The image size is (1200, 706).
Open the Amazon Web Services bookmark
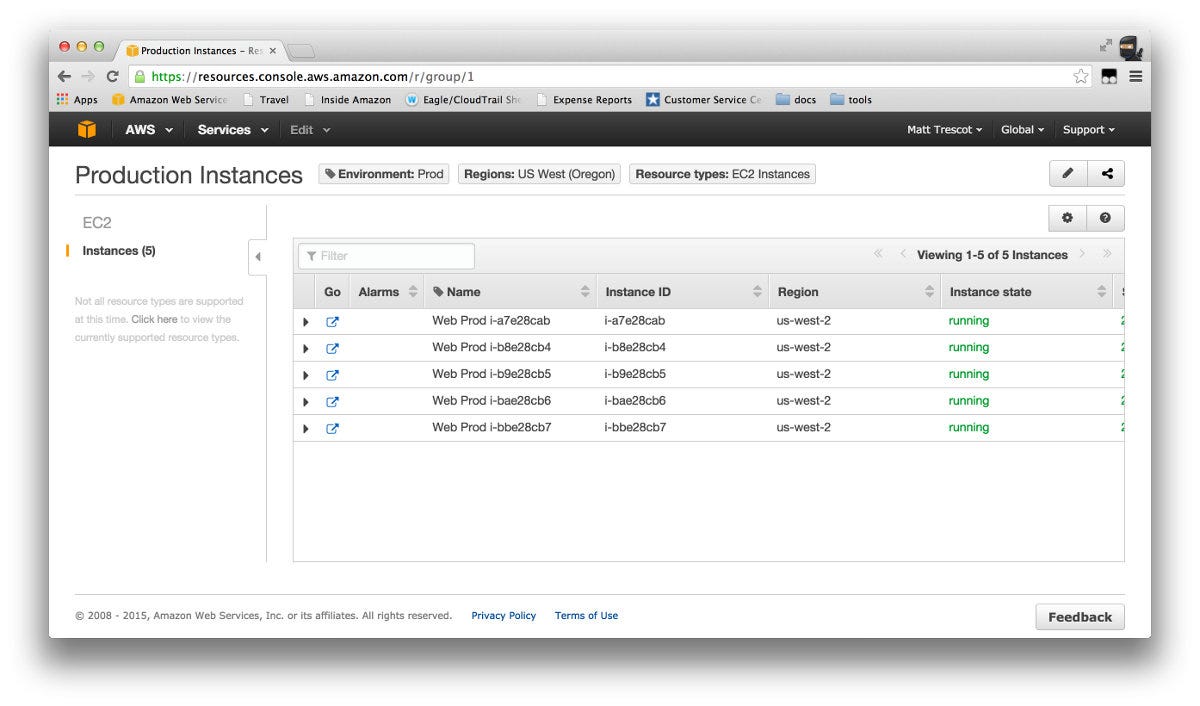pyautogui.click(x=168, y=99)
